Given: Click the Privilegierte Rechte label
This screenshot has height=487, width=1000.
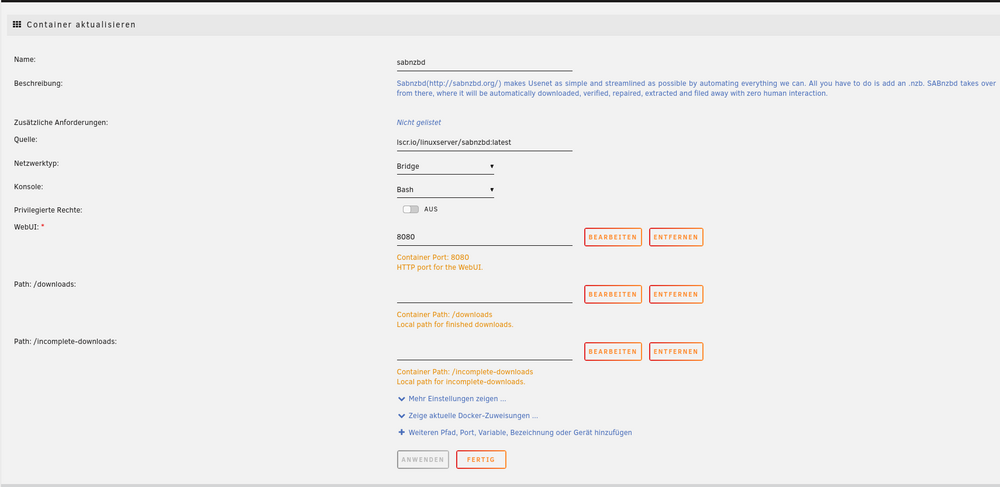Looking at the screenshot, I should [48, 210].
